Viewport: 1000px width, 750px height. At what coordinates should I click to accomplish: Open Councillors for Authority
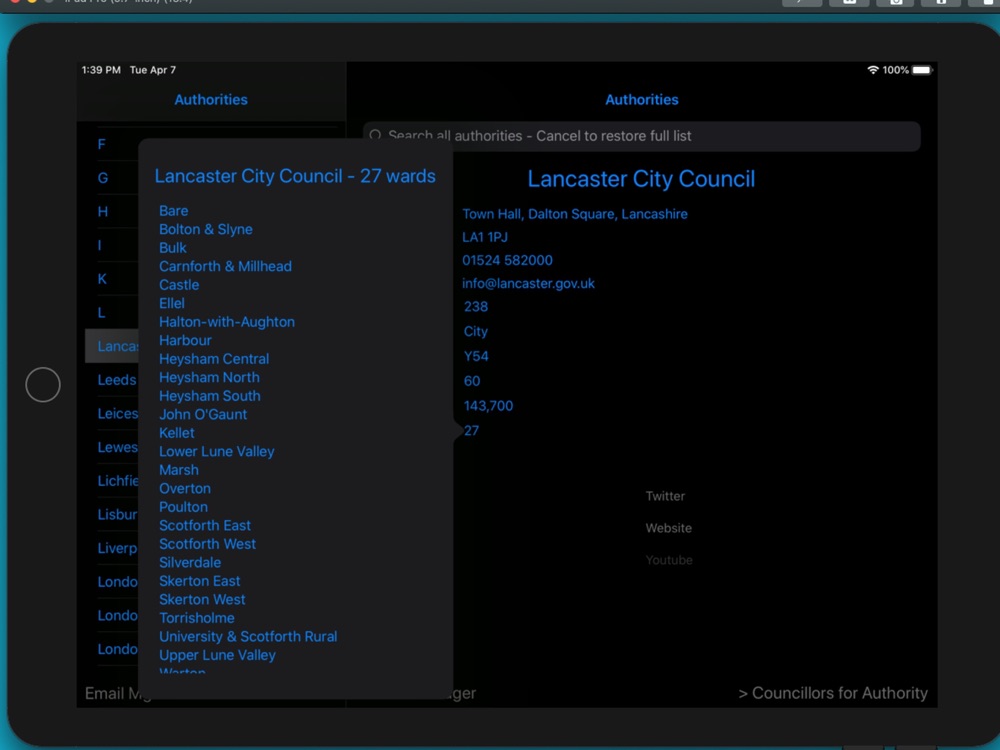click(x=833, y=693)
